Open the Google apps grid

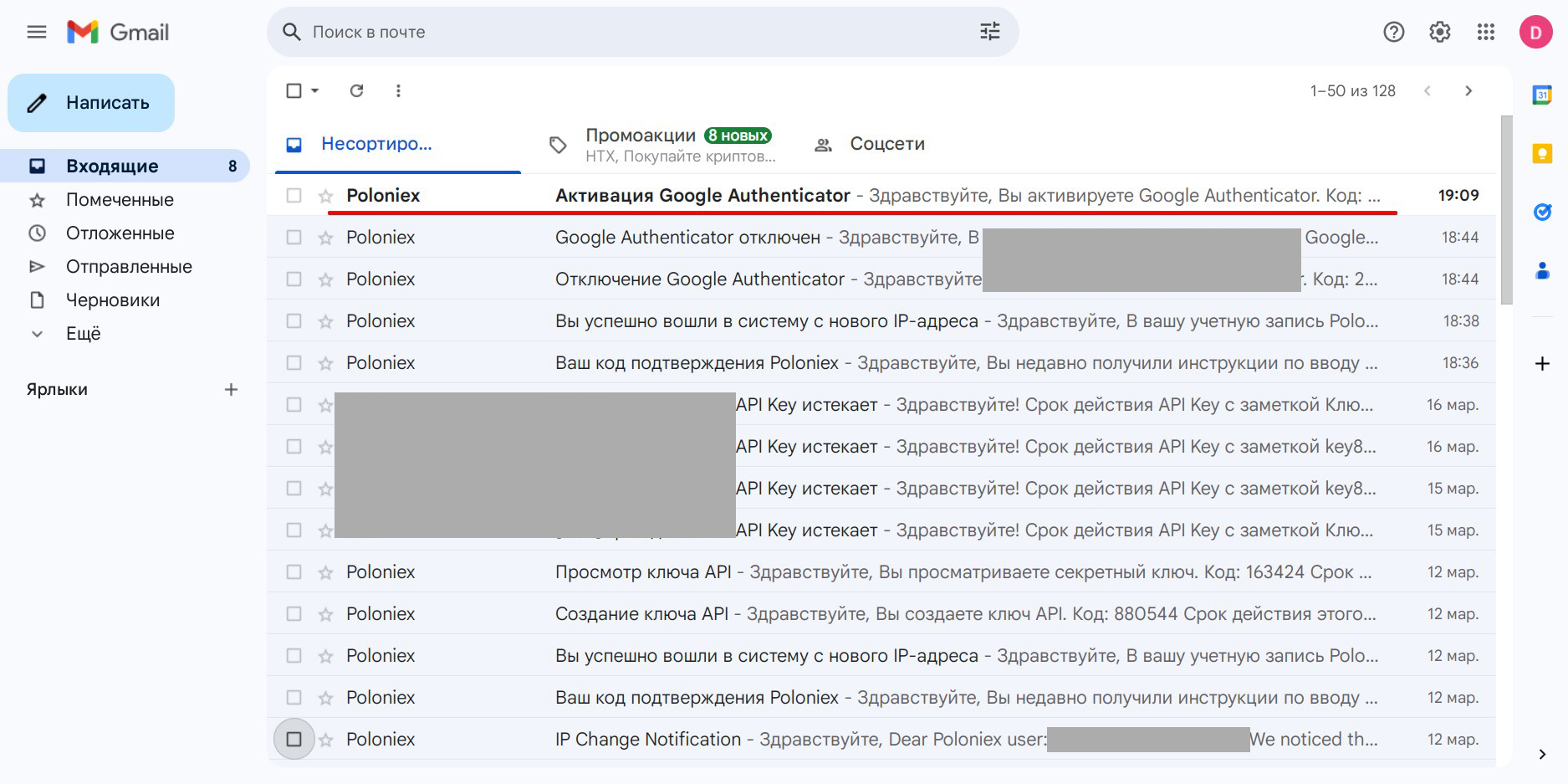1485,32
